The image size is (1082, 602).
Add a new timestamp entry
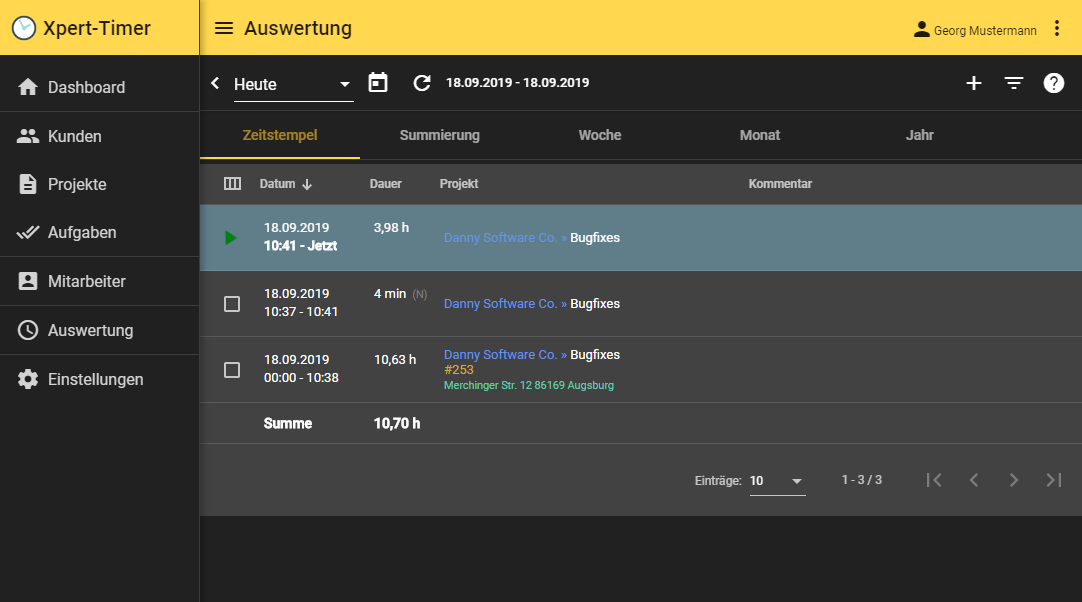point(973,83)
